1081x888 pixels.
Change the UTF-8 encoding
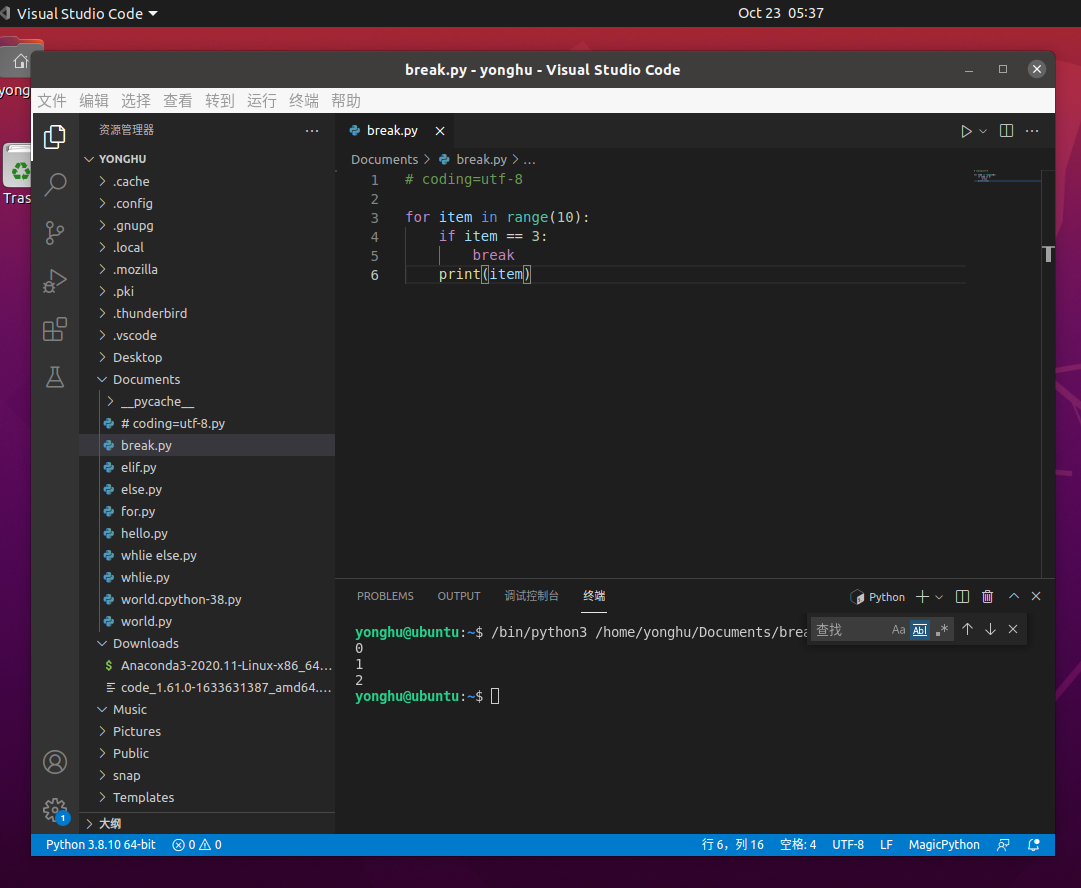(848, 845)
